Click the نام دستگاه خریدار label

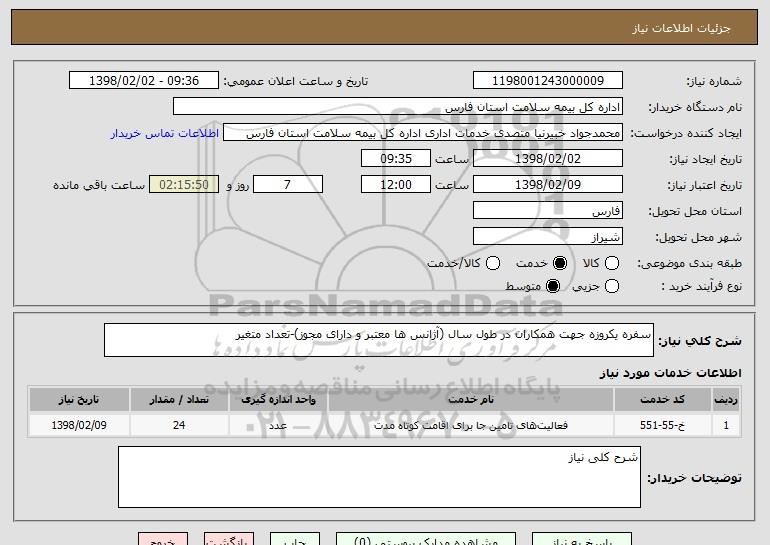click(x=695, y=108)
